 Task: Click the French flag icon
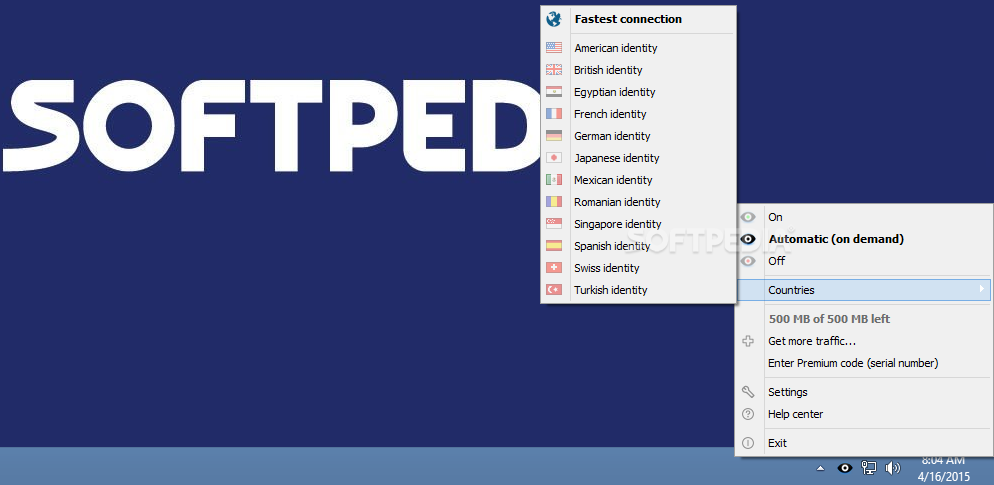(553, 113)
